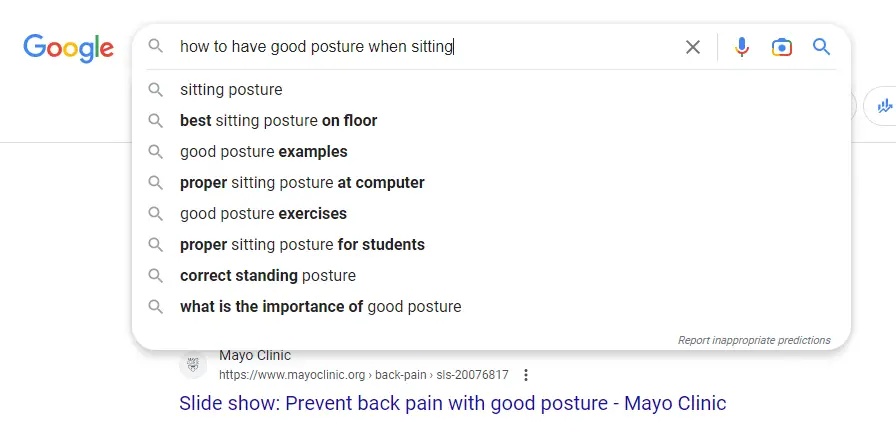Open Google Lens image search camera icon
This screenshot has width=896, height=423.
pos(782,47)
